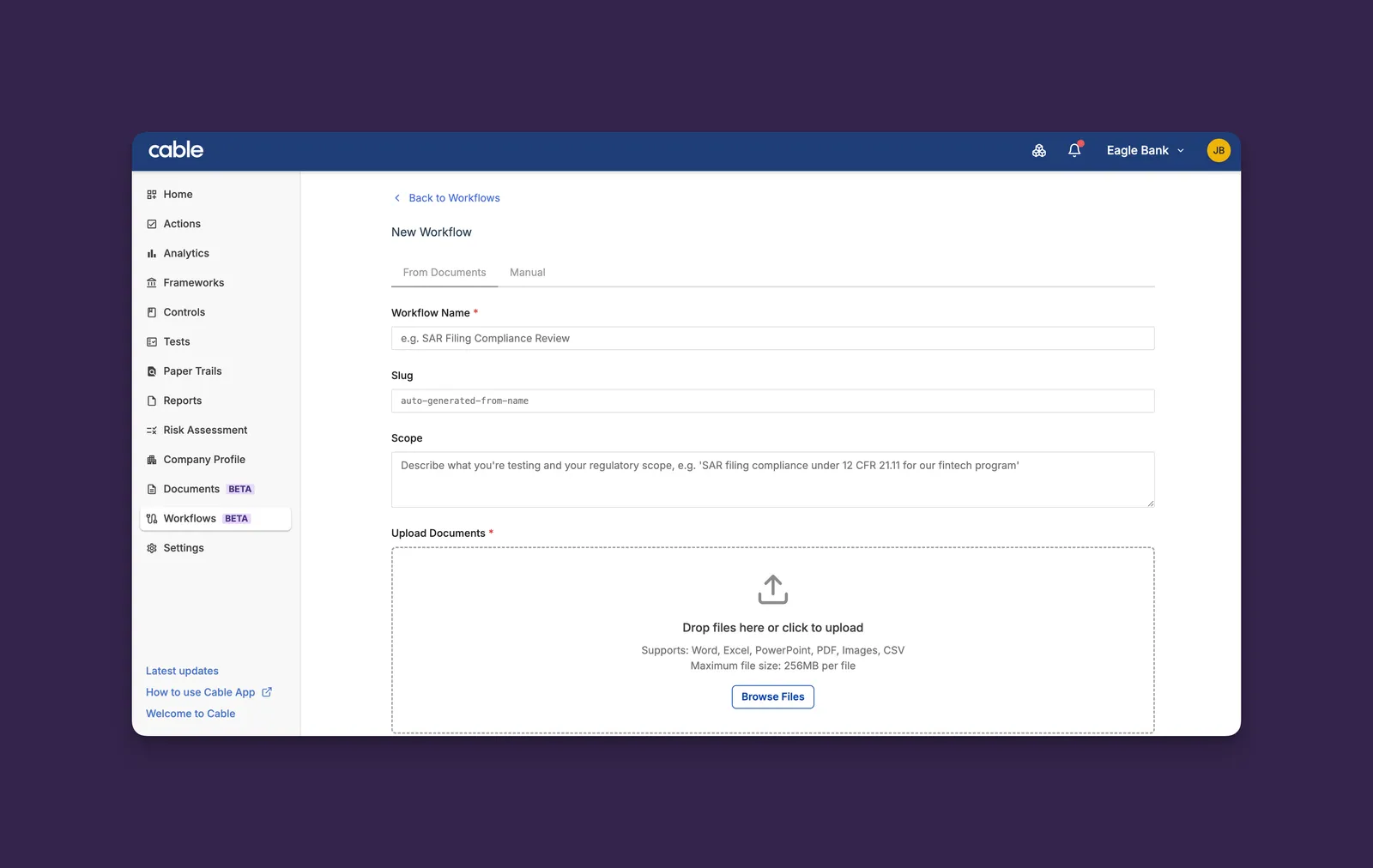
Task: Click the BETA badge next to Workflows
Action: pos(237,519)
